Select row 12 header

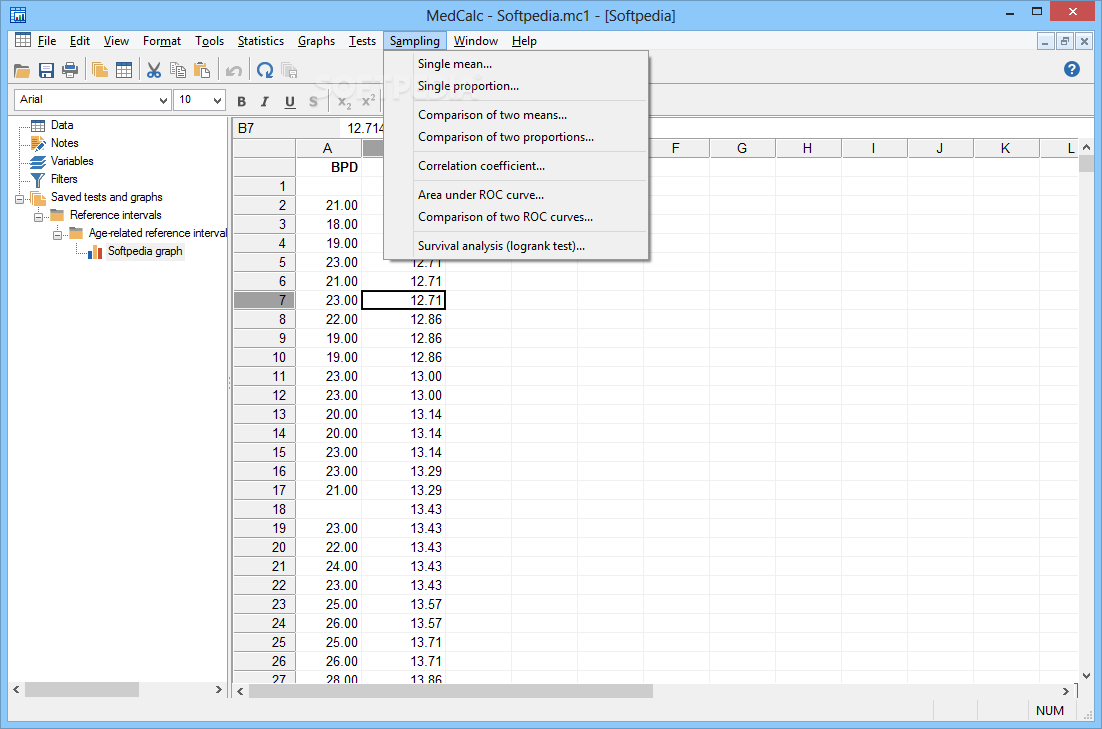coord(264,395)
